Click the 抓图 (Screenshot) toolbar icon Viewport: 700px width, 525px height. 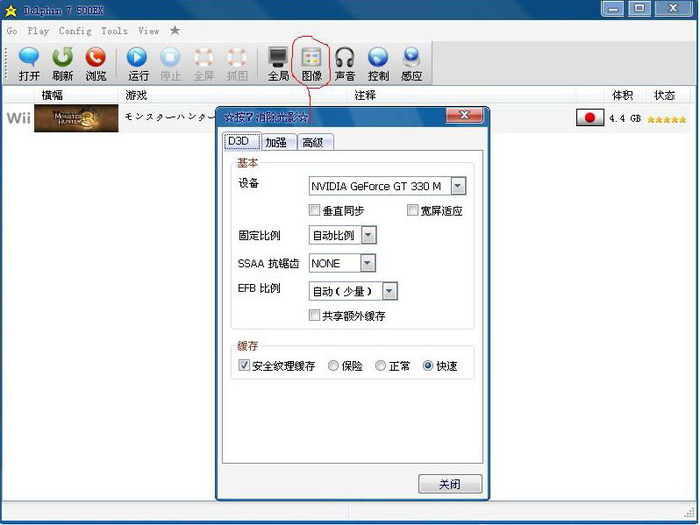coord(237,64)
